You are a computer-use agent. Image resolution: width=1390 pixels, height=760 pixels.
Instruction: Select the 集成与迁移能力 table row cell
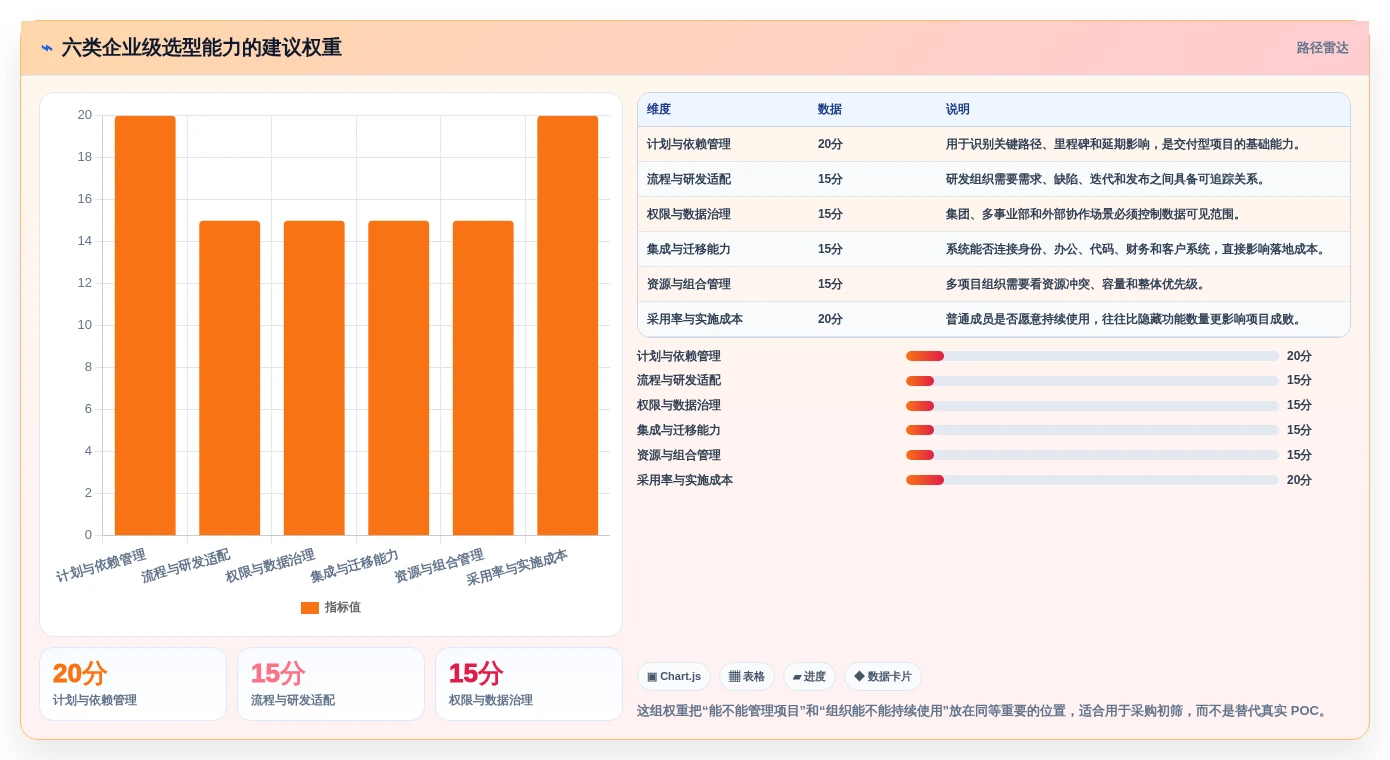(x=689, y=249)
